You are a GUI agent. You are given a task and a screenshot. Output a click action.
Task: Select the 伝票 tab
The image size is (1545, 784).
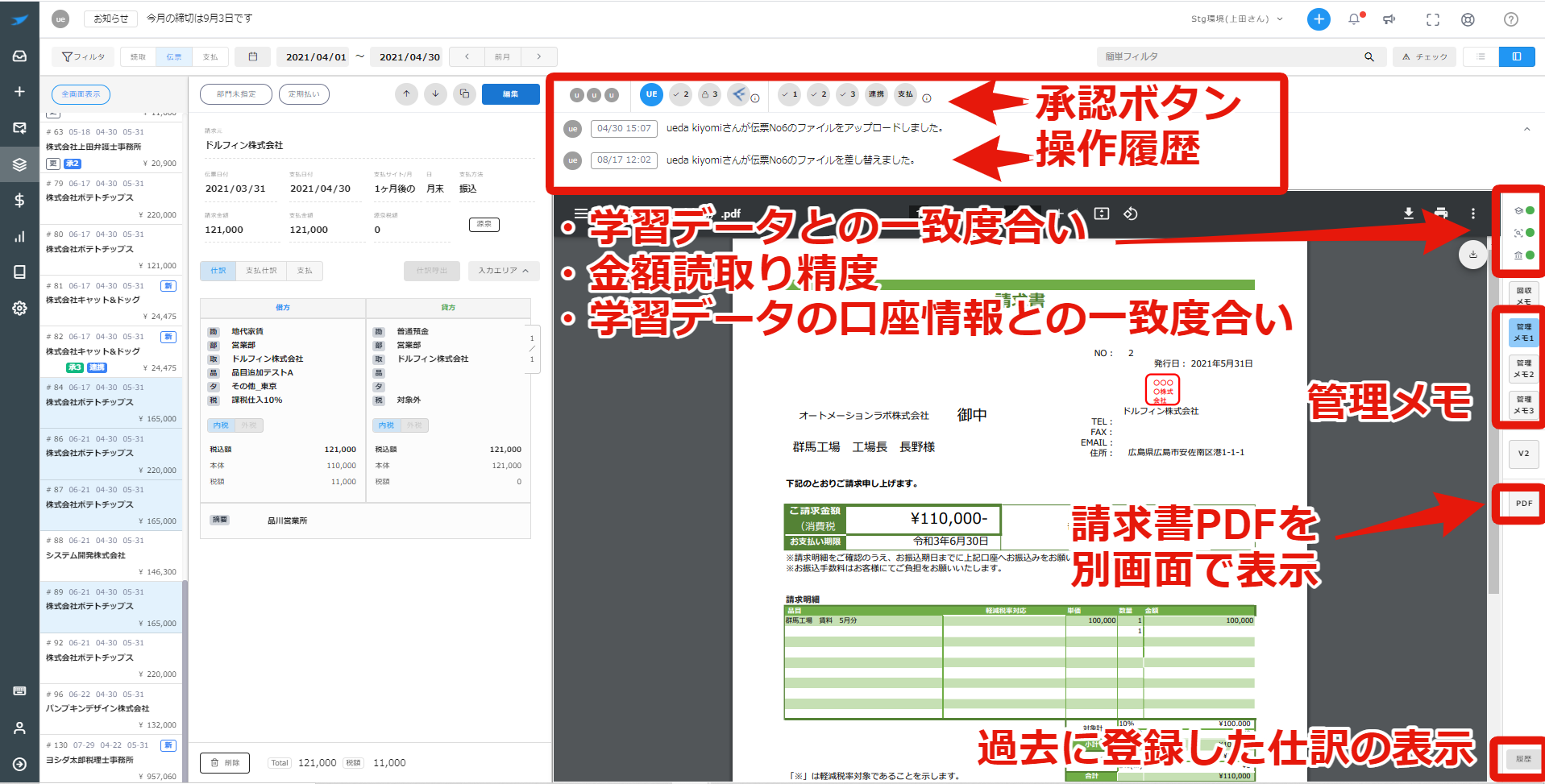[174, 56]
